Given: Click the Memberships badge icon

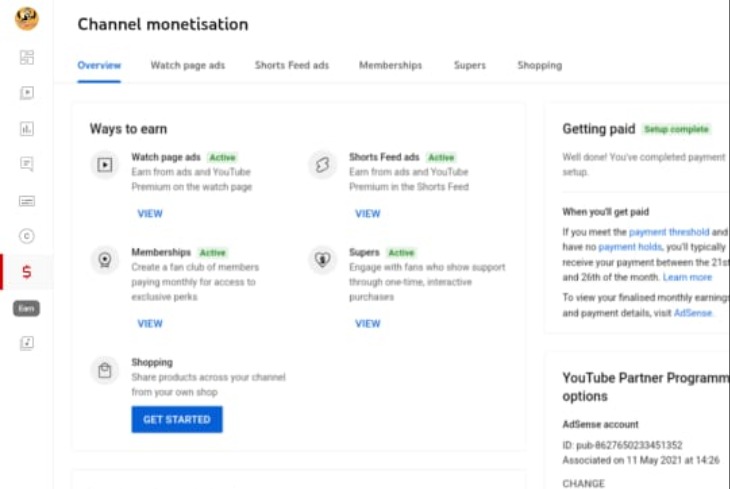Looking at the screenshot, I should (x=105, y=259).
